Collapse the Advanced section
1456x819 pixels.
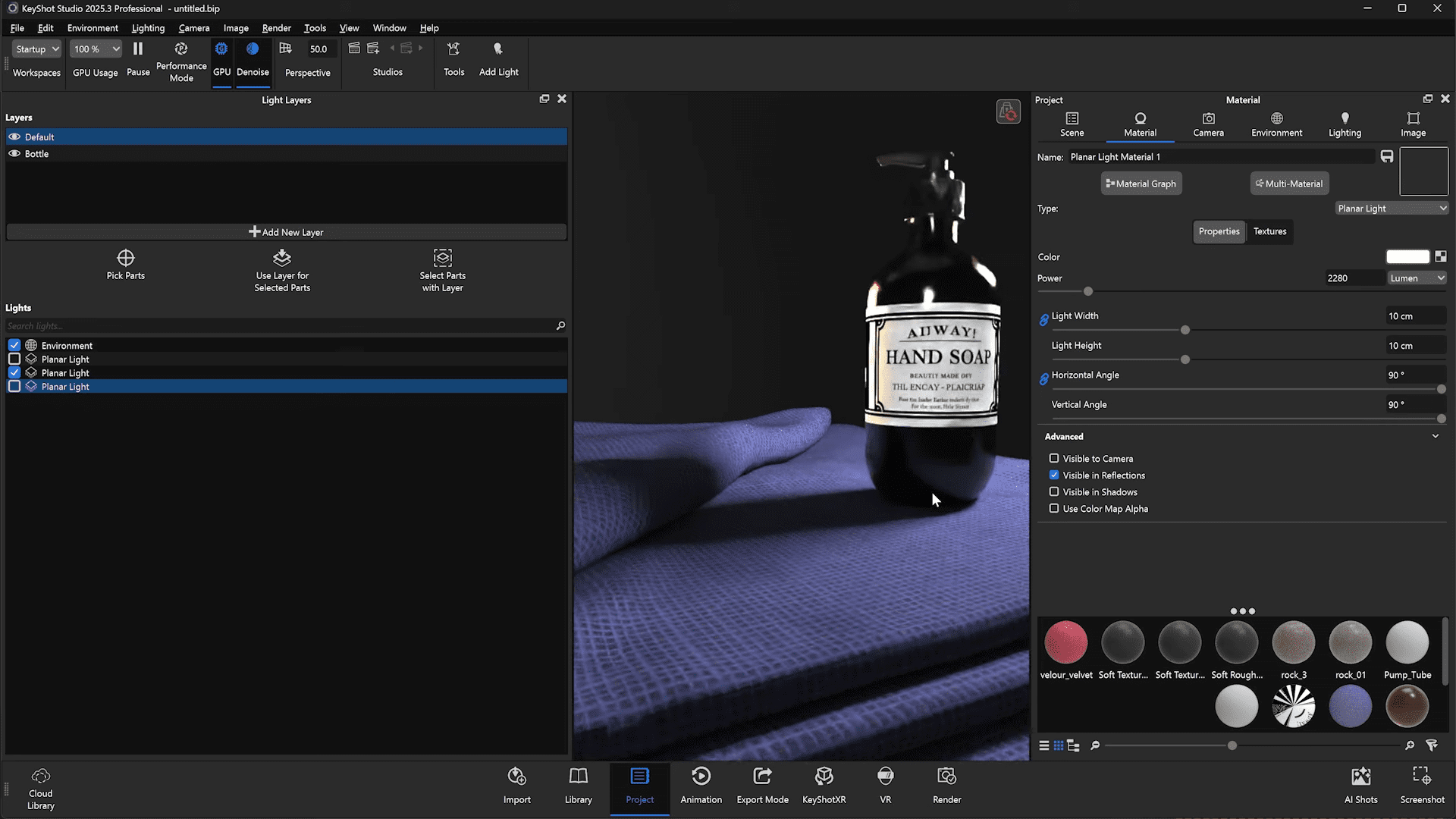pyautogui.click(x=1435, y=437)
